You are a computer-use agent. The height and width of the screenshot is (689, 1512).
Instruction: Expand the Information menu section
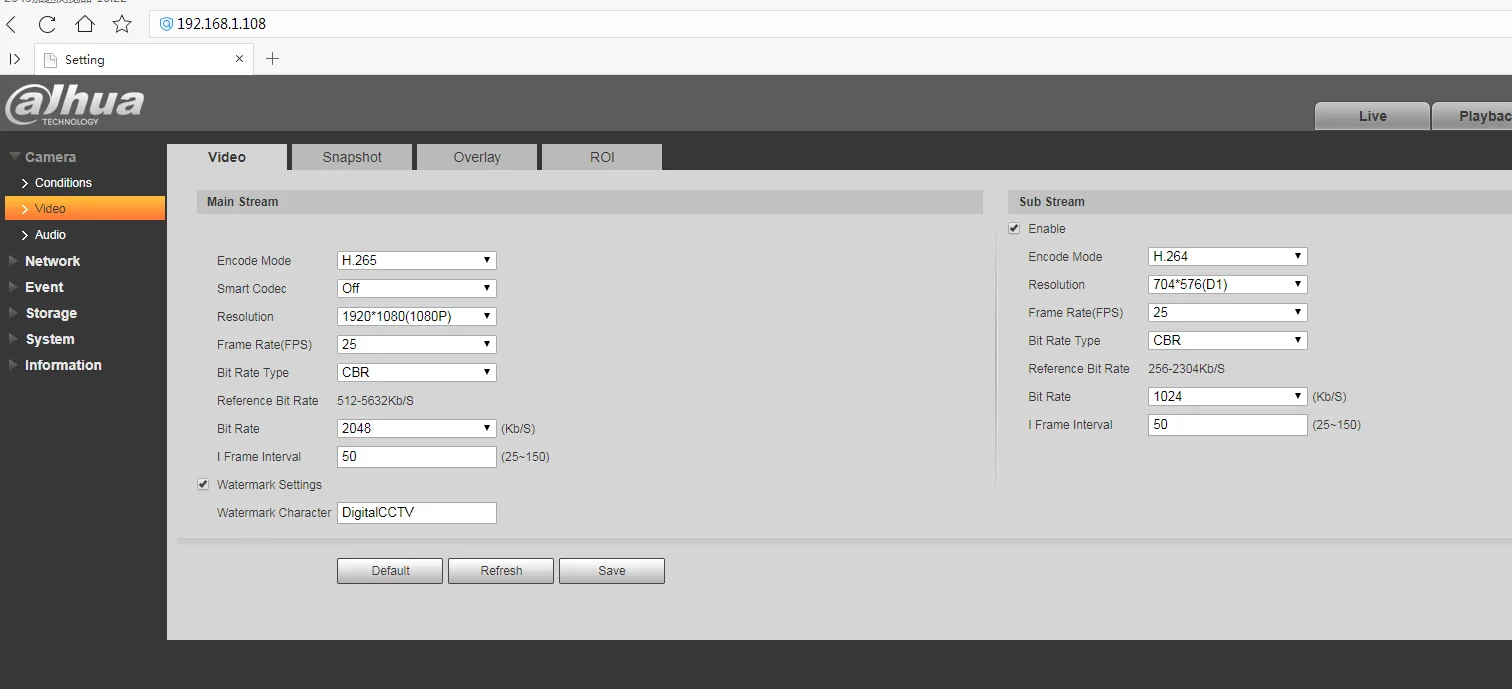(x=63, y=365)
